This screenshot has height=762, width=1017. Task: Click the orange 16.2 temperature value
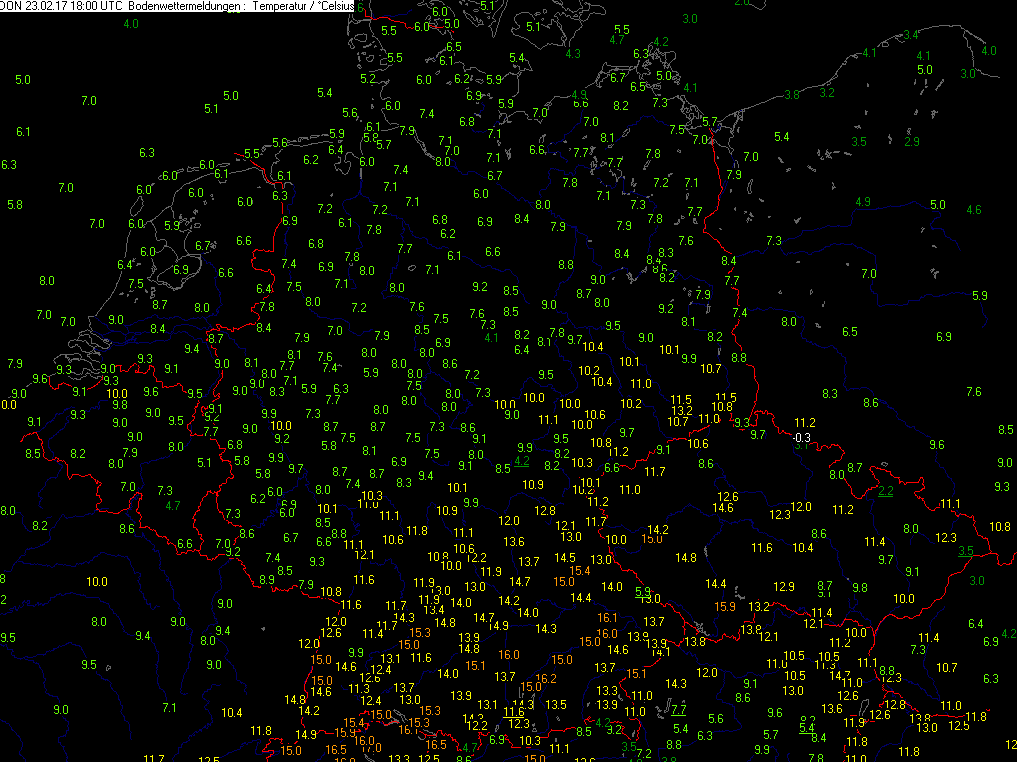tap(546, 678)
